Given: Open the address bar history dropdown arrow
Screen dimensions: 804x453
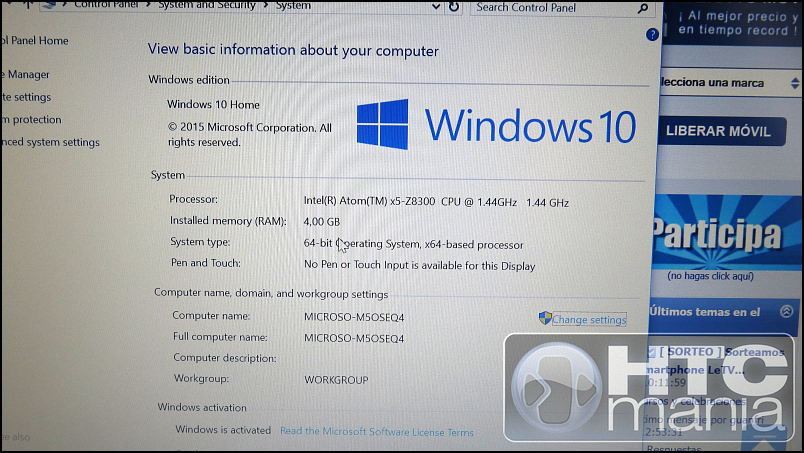Looking at the screenshot, I should pos(436,7).
